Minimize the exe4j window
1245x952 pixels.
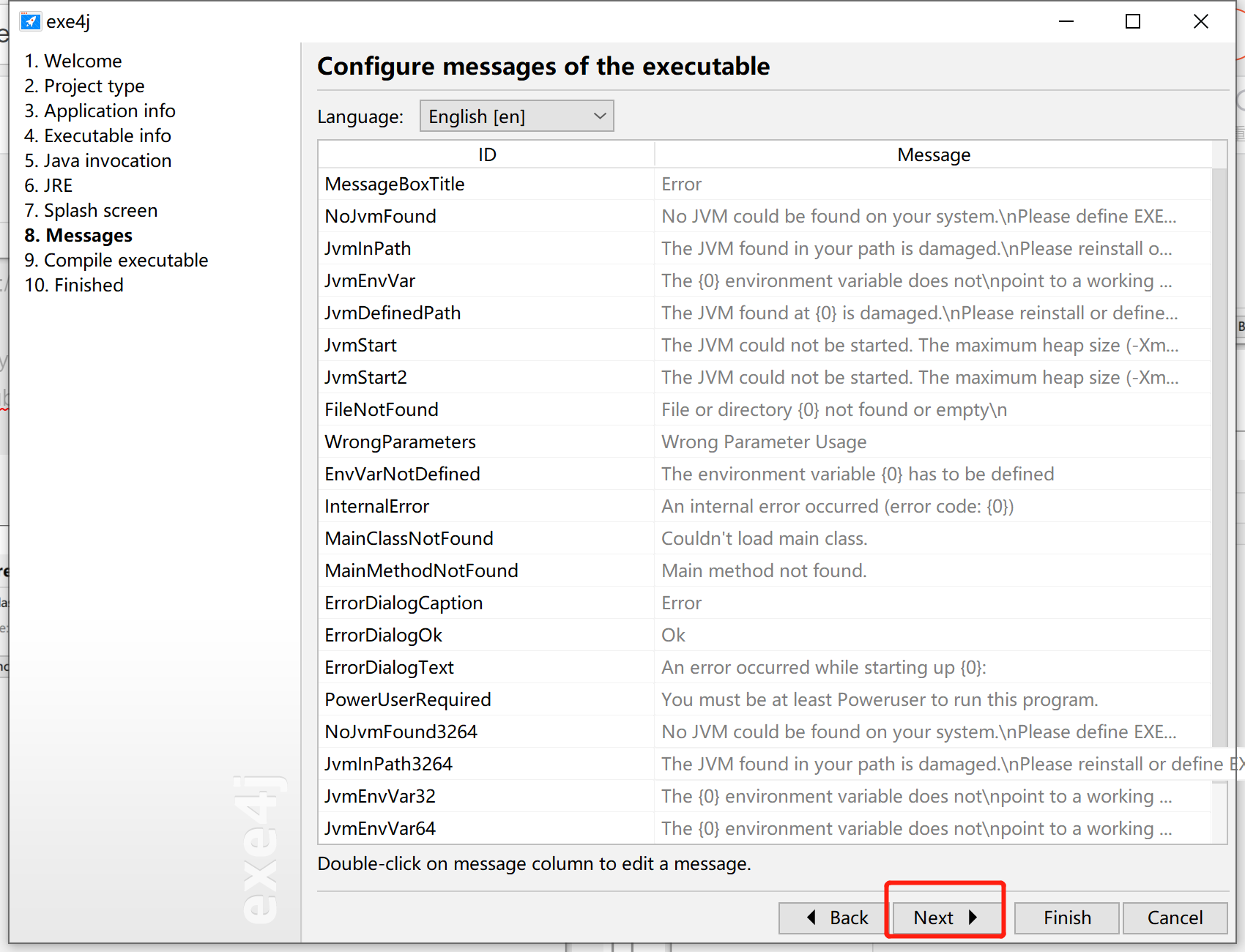click(1066, 21)
